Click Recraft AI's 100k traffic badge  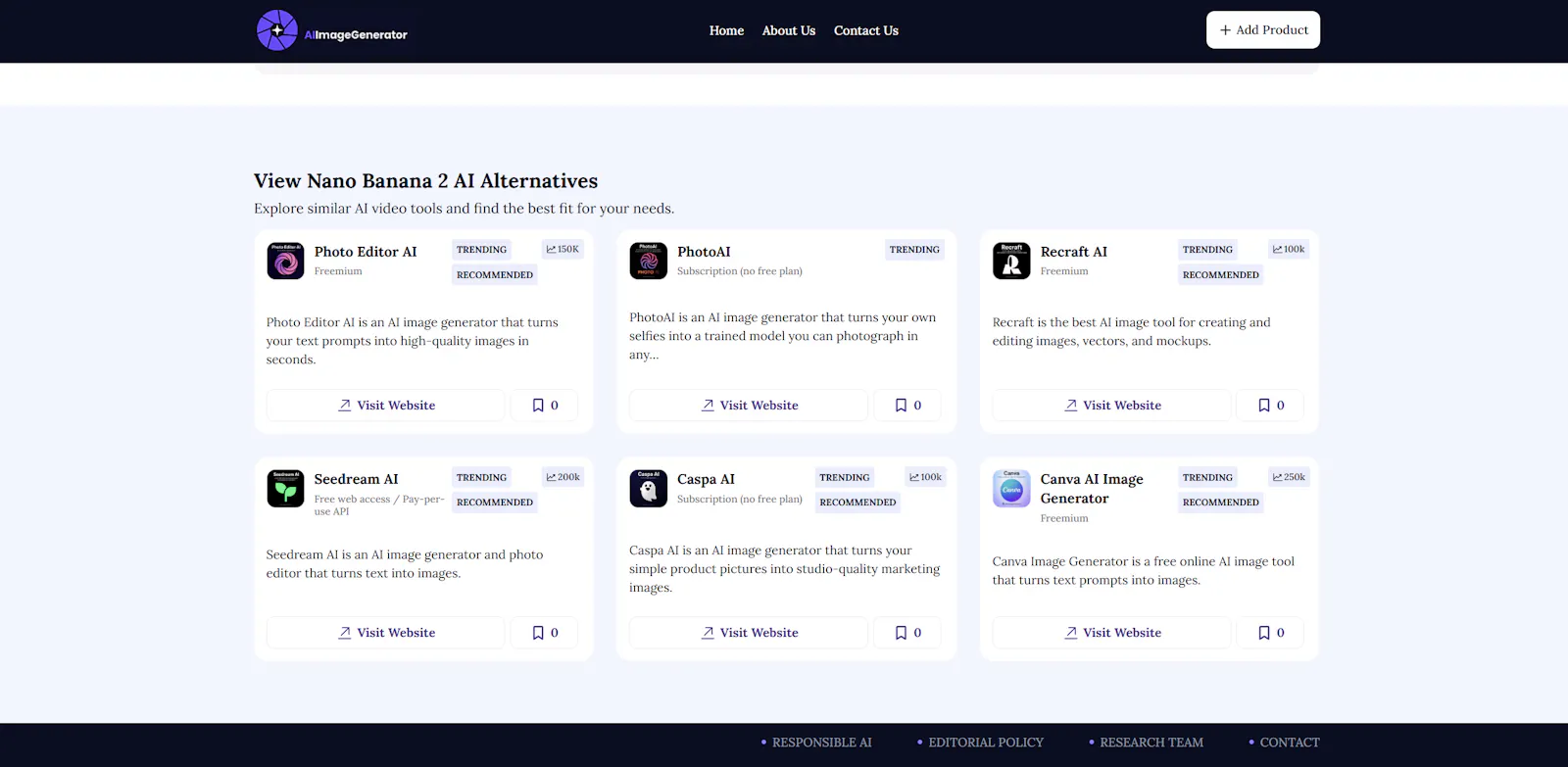[1289, 250]
